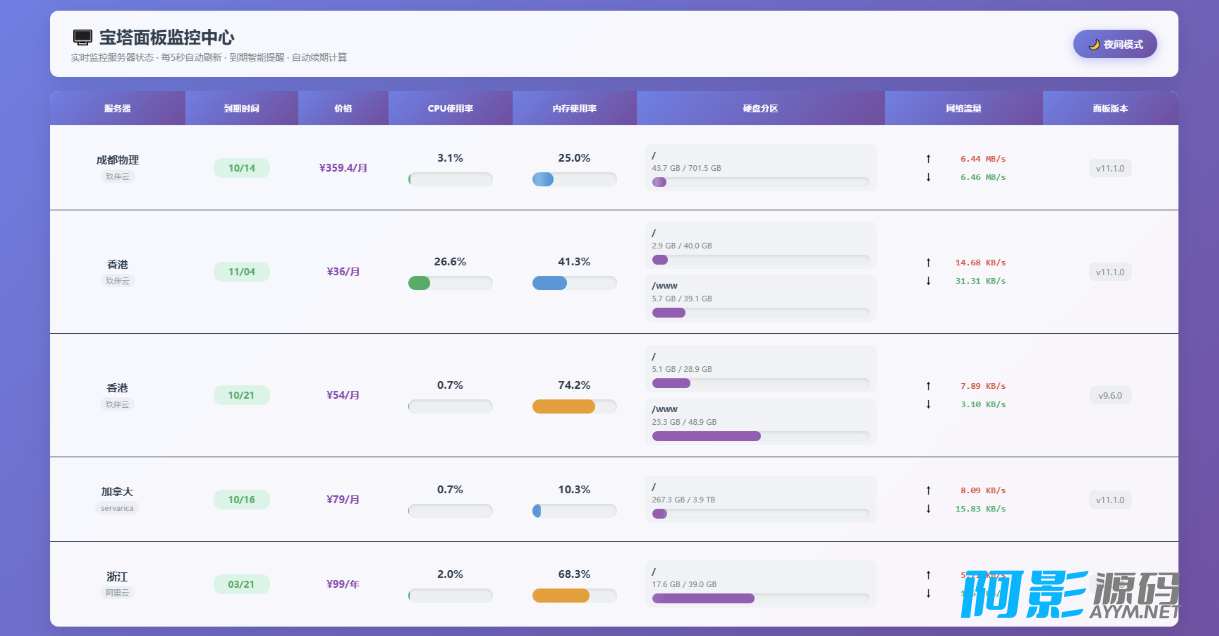
Task: Click the monitor icon beside 宝塔面板监控中心 title
Action: point(82,37)
